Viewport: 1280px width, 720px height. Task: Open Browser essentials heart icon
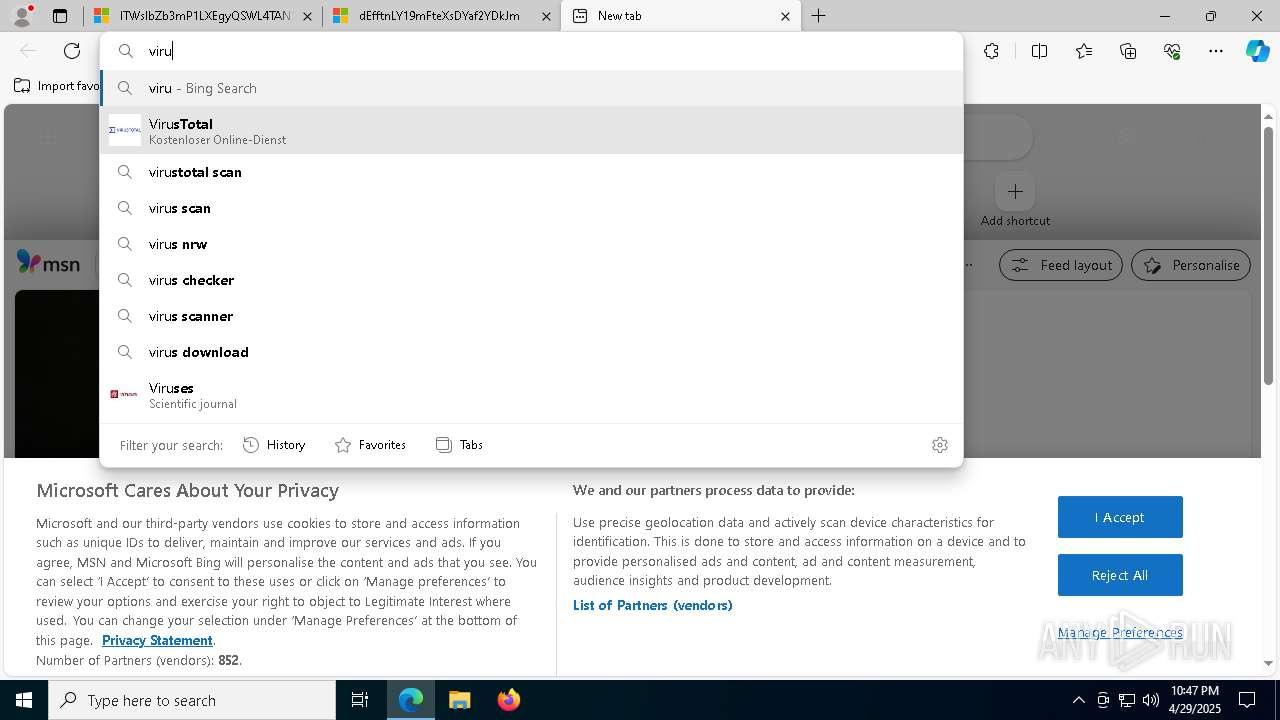tap(1172, 51)
